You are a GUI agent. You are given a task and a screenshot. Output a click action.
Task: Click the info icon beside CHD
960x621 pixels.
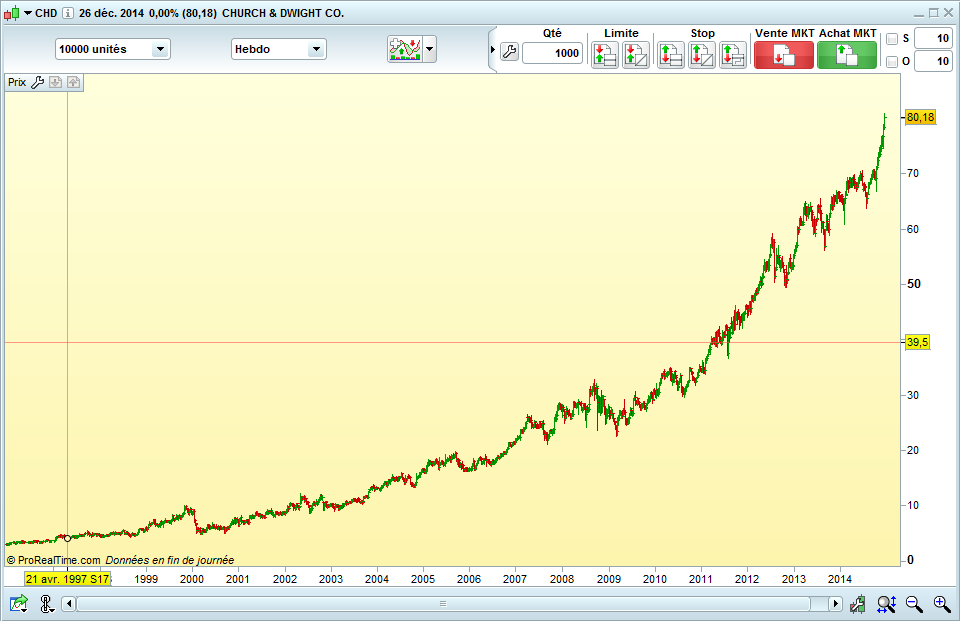coord(68,13)
